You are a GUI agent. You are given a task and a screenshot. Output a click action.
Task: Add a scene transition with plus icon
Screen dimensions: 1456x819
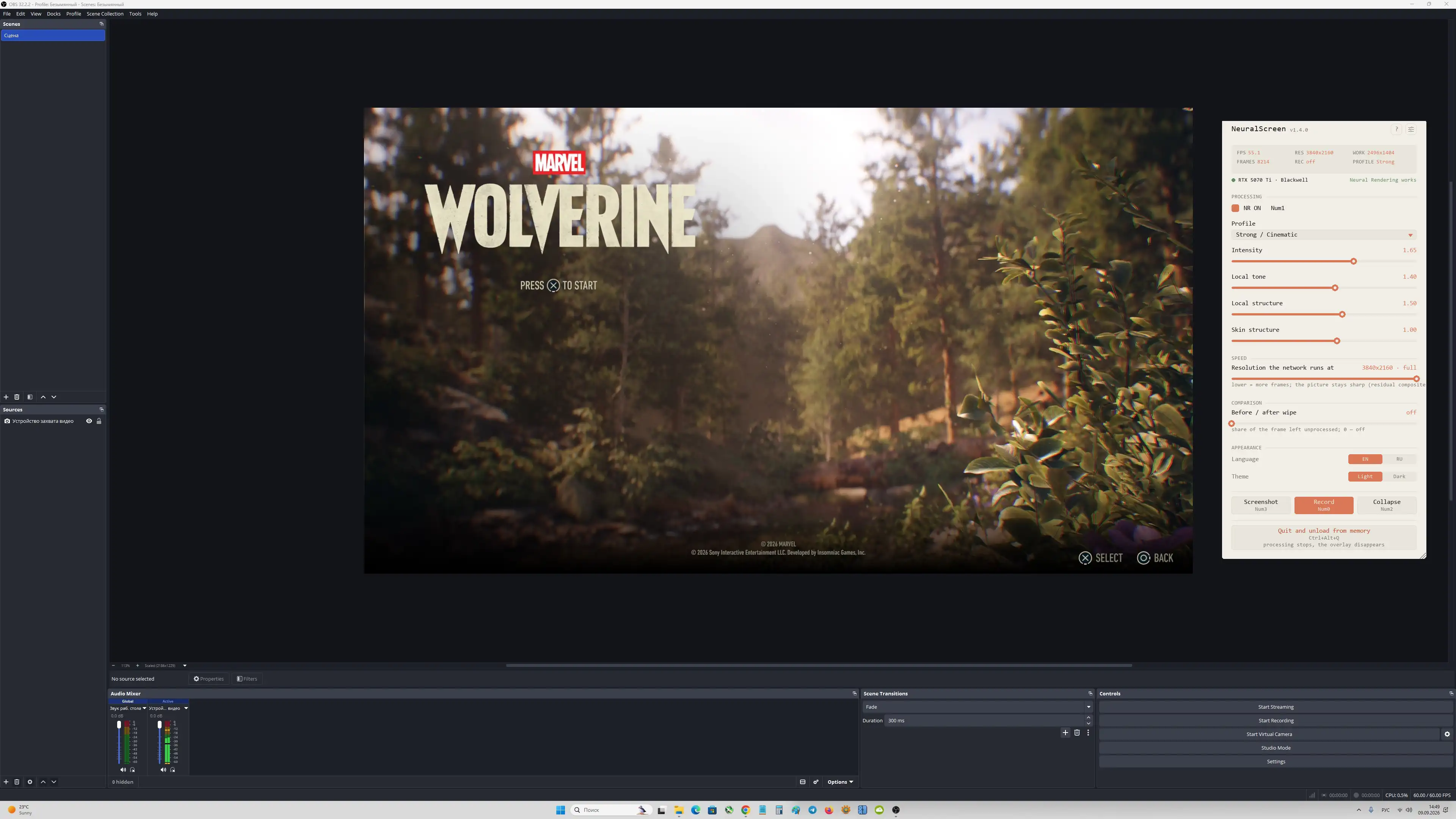click(x=1065, y=733)
